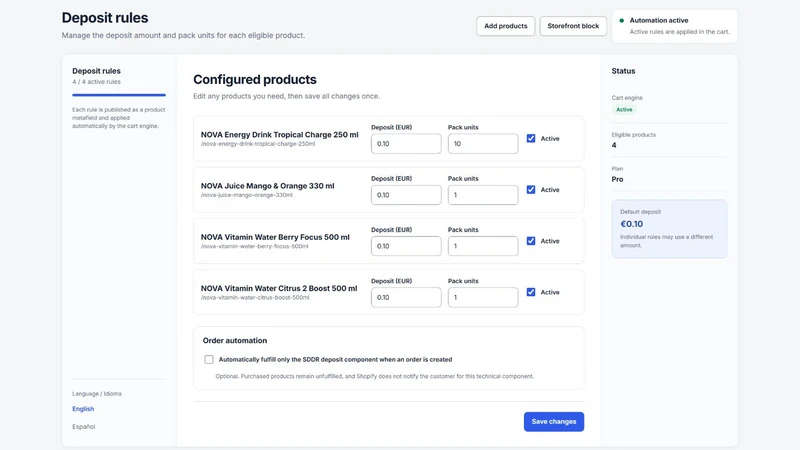
Task: Uncheck Active for NOVA Vitamin Water Citrus 2 Boost
Action: click(x=531, y=292)
